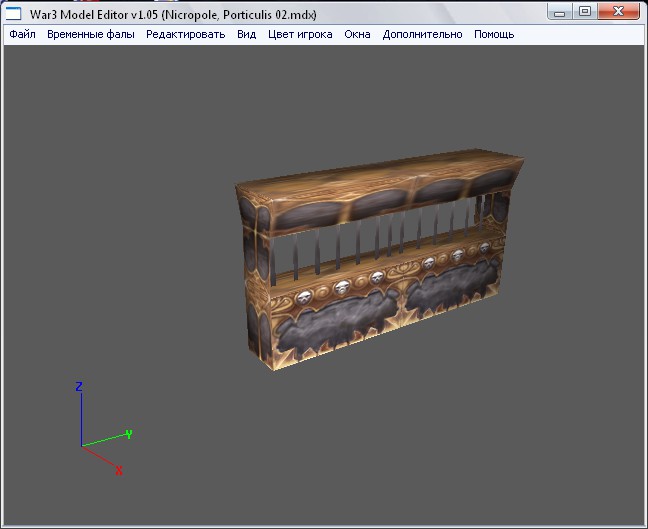Minimize the War3 Model Editor window
This screenshot has height=529, width=648.
[560, 12]
